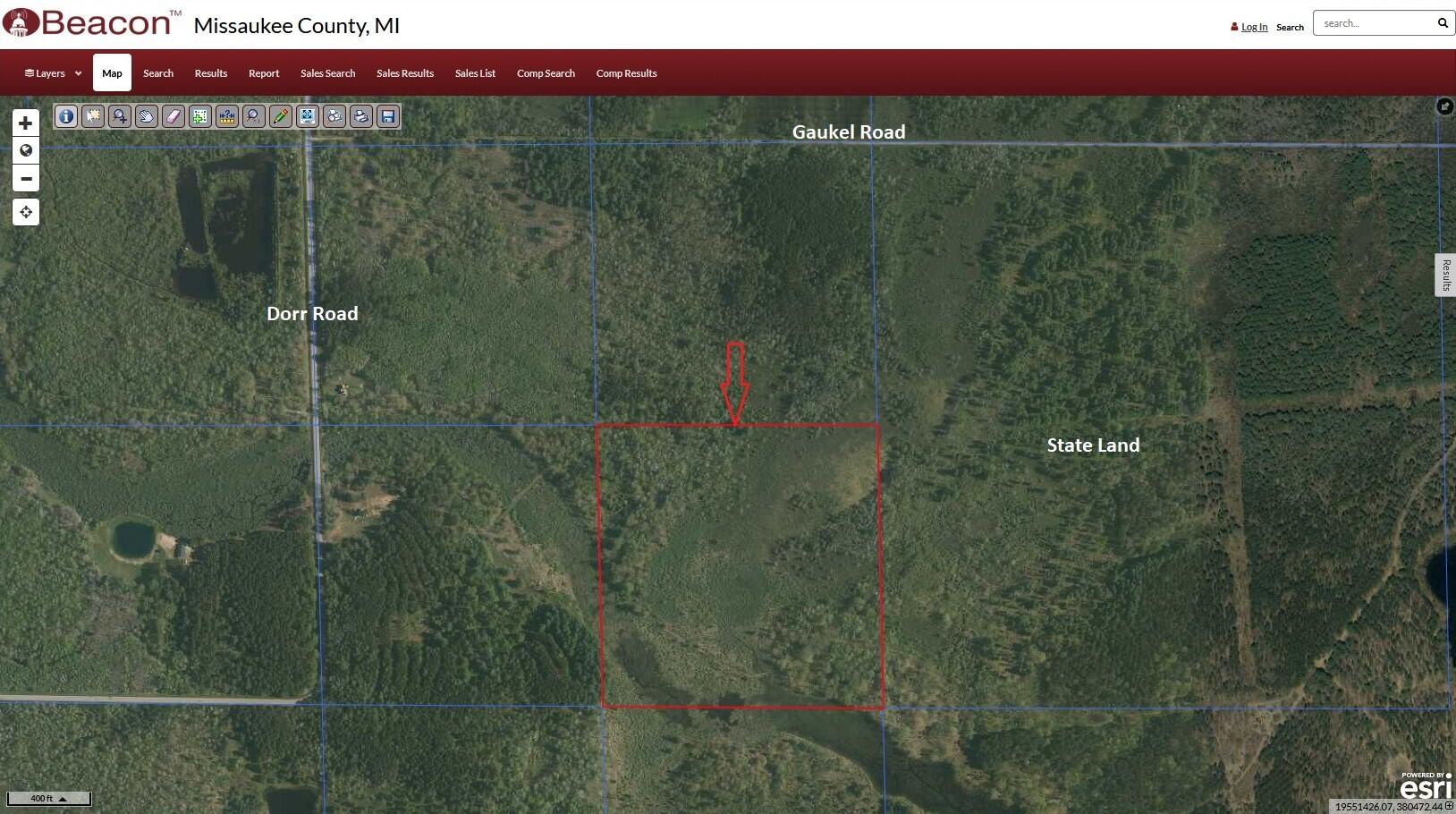
Task: Activate the Pan hand tool
Action: coord(146,116)
